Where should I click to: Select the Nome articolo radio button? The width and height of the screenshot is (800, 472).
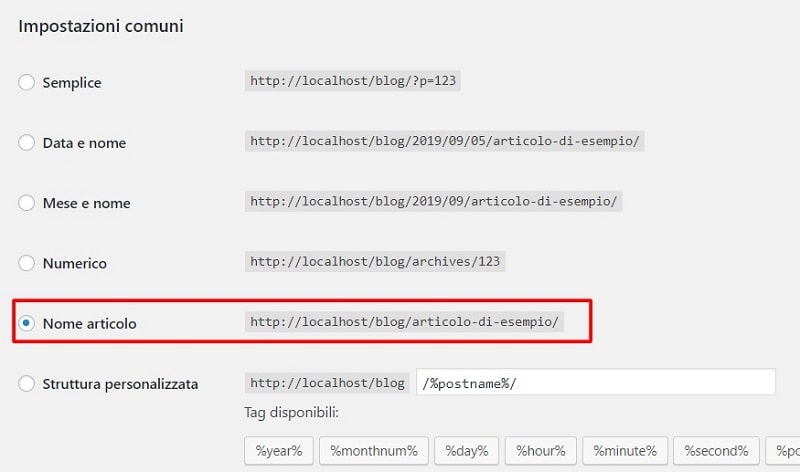click(x=27, y=323)
